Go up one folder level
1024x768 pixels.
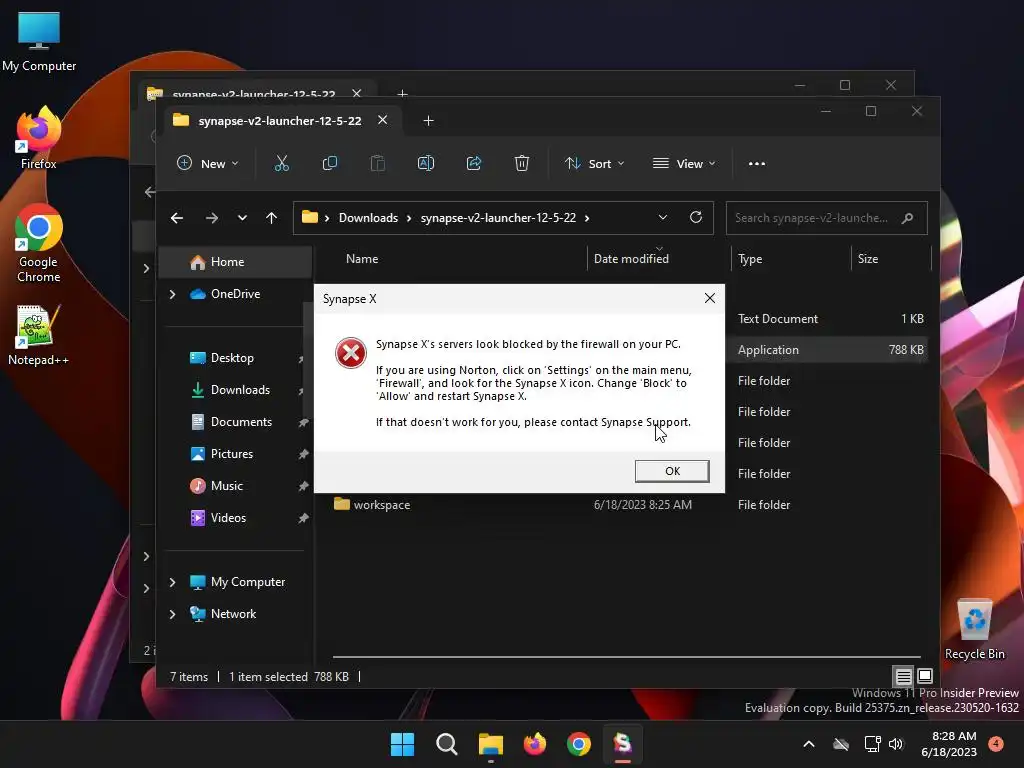coord(272,218)
